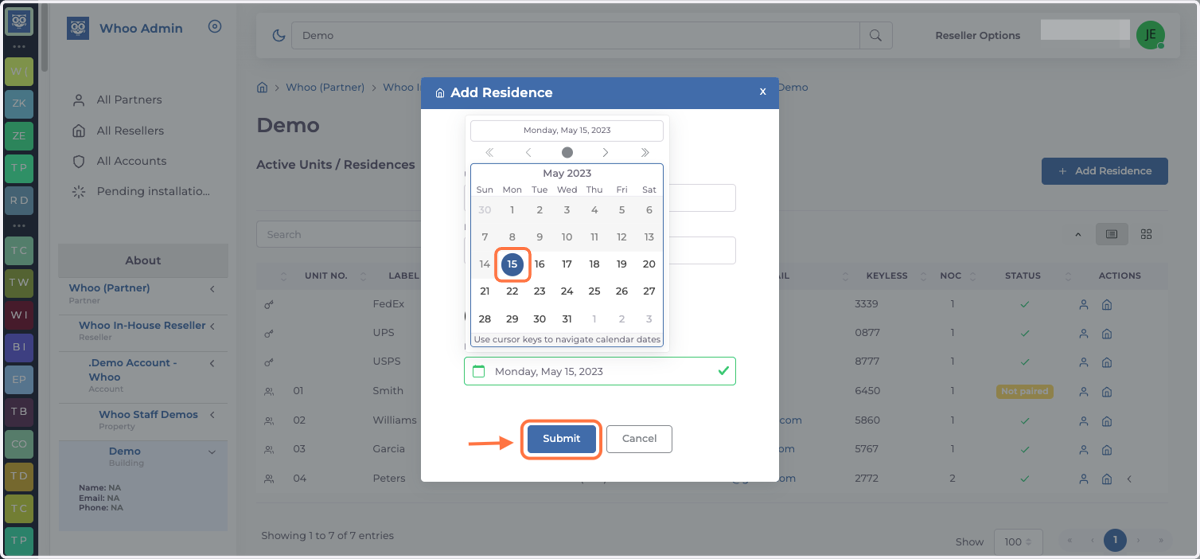Click the table Search input
The height and width of the screenshot is (559, 1200).
pyautogui.click(x=340, y=235)
